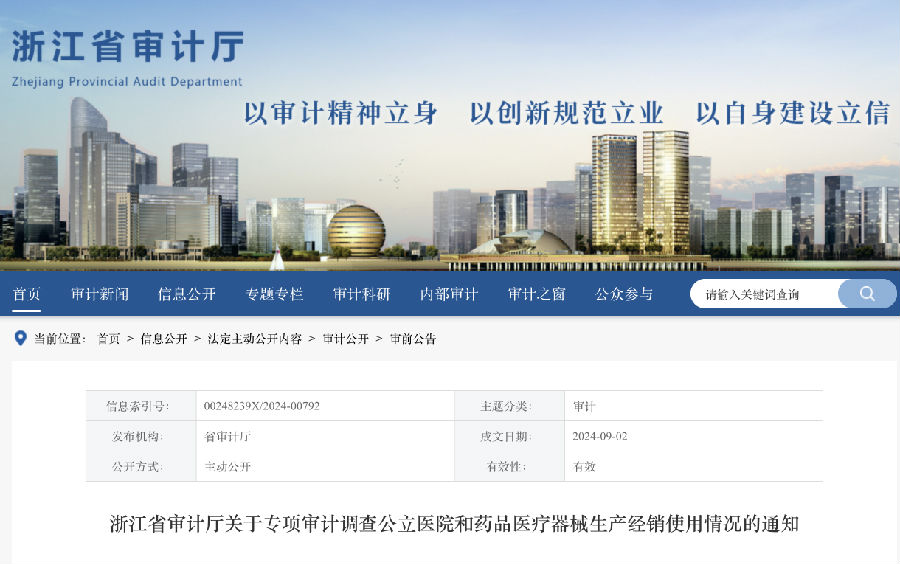Click the 信息公开 breadcrumb link
The height and width of the screenshot is (564, 900).
pos(164,339)
